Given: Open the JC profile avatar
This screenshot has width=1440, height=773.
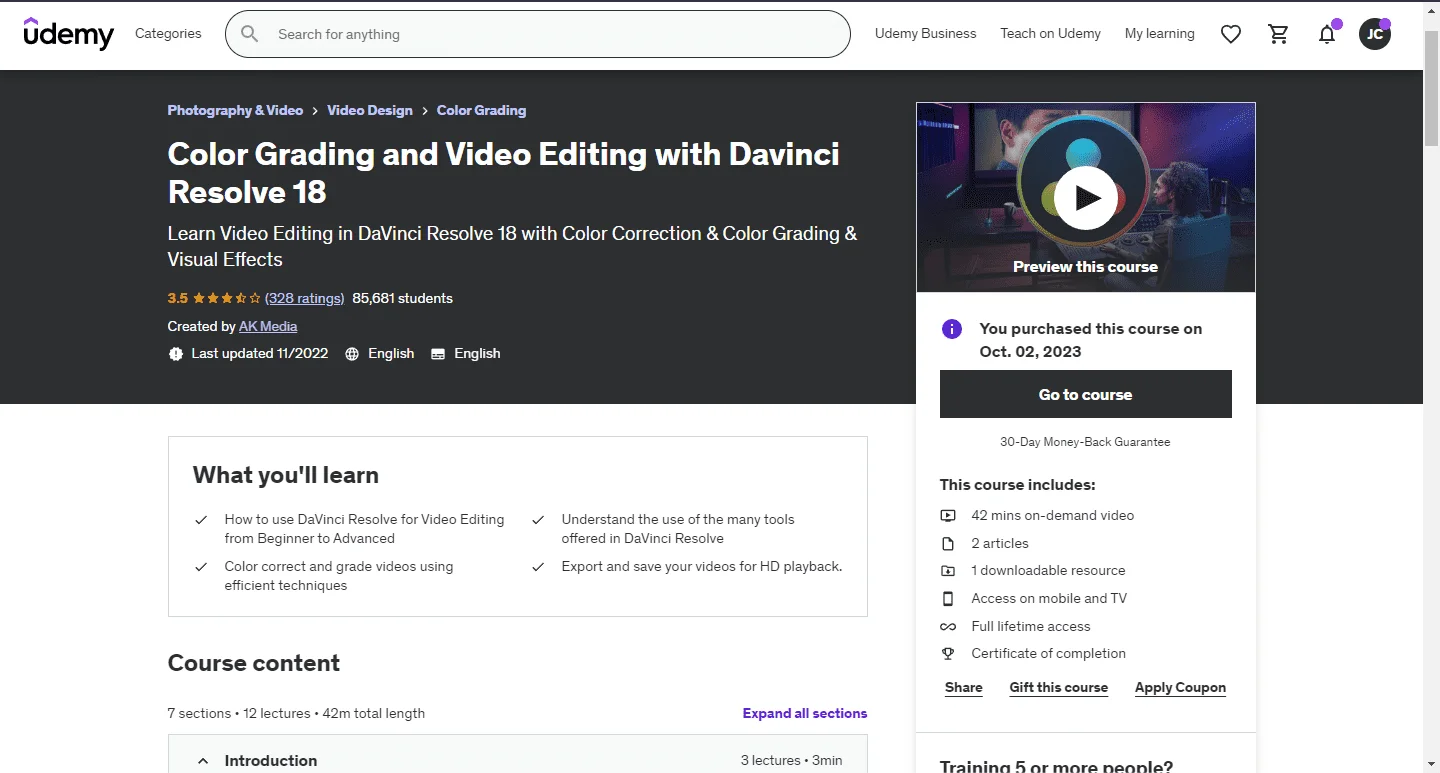Looking at the screenshot, I should click(1375, 34).
